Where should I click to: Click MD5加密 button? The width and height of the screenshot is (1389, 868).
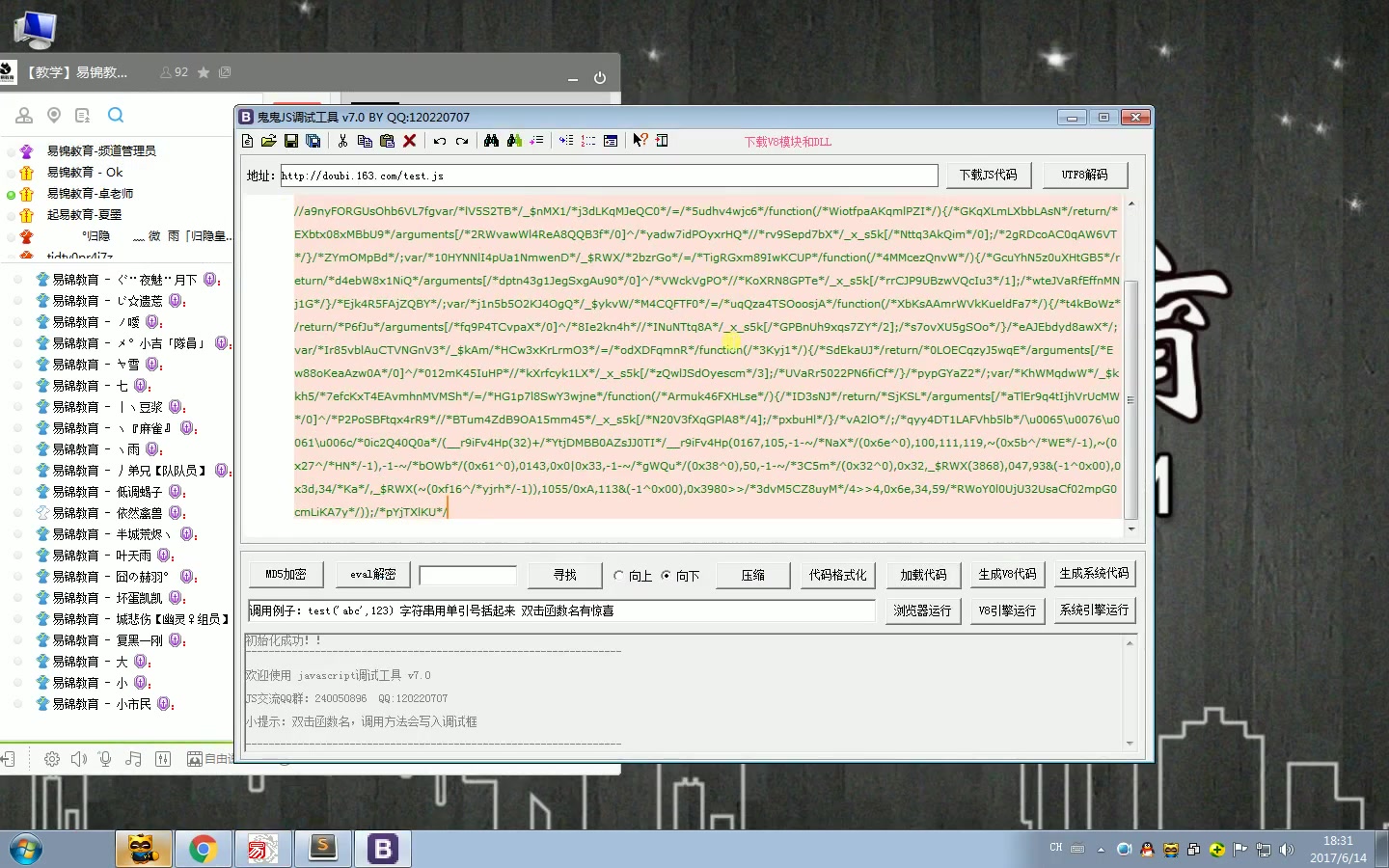286,574
